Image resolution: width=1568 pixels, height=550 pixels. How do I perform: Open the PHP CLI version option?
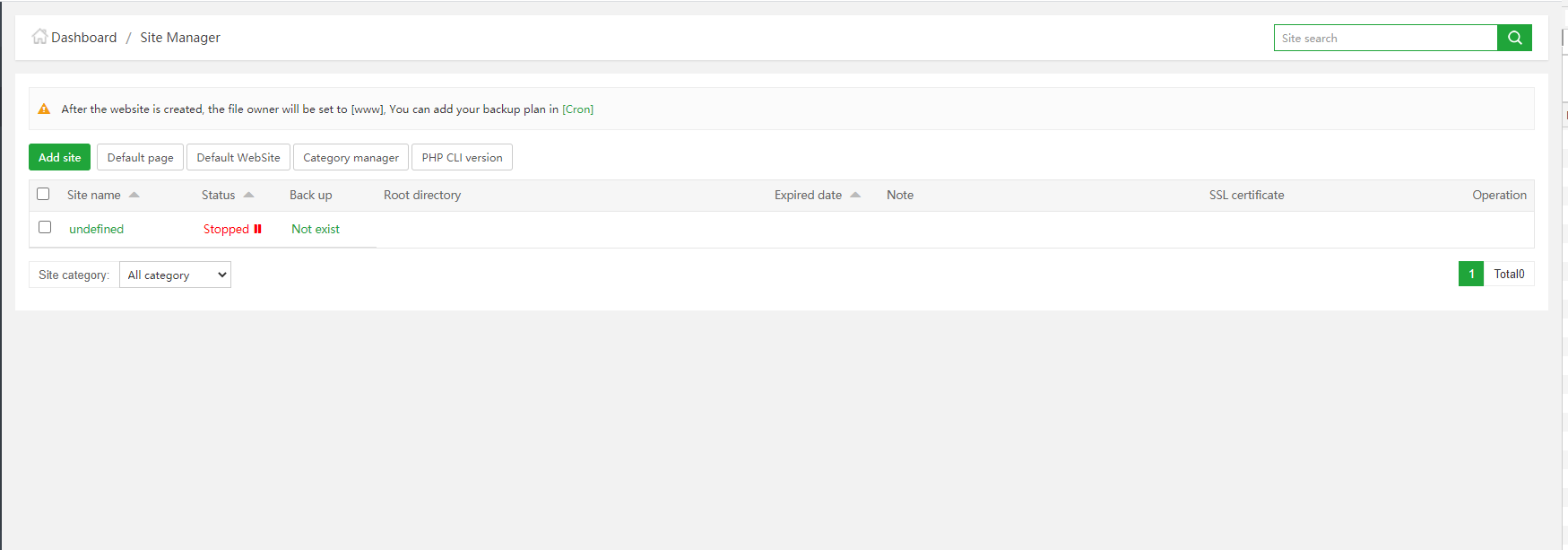pos(462,158)
